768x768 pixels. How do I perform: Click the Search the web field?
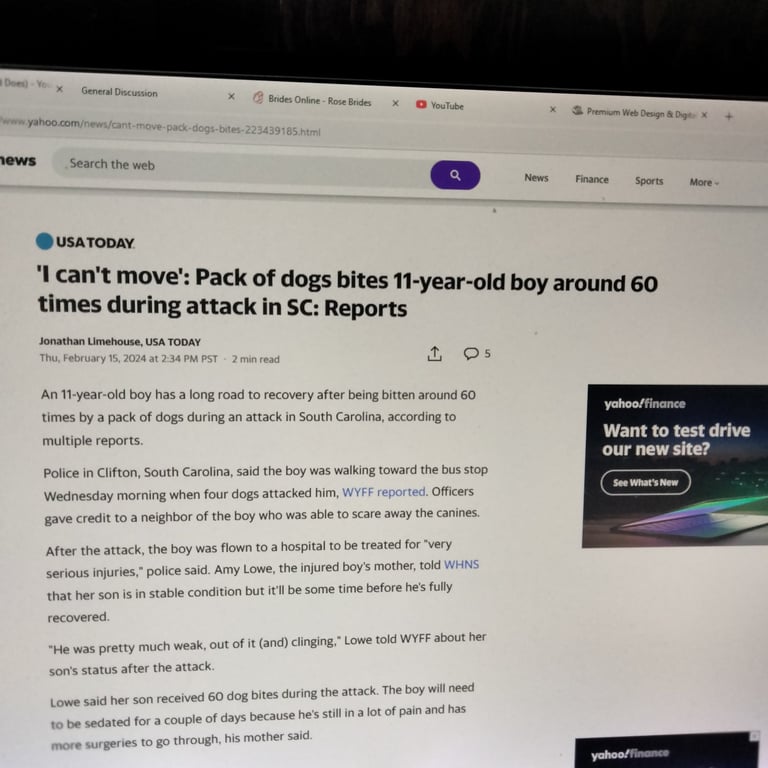point(242,167)
